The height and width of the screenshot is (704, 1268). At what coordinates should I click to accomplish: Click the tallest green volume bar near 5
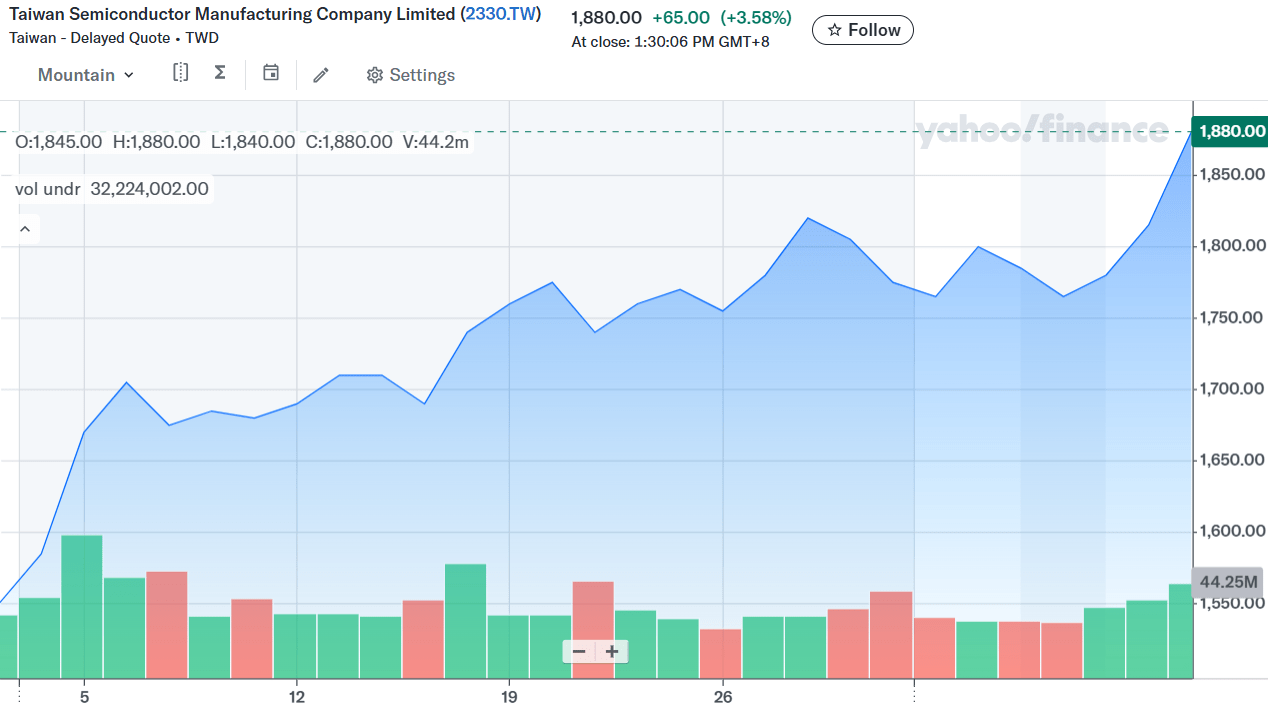(82, 605)
